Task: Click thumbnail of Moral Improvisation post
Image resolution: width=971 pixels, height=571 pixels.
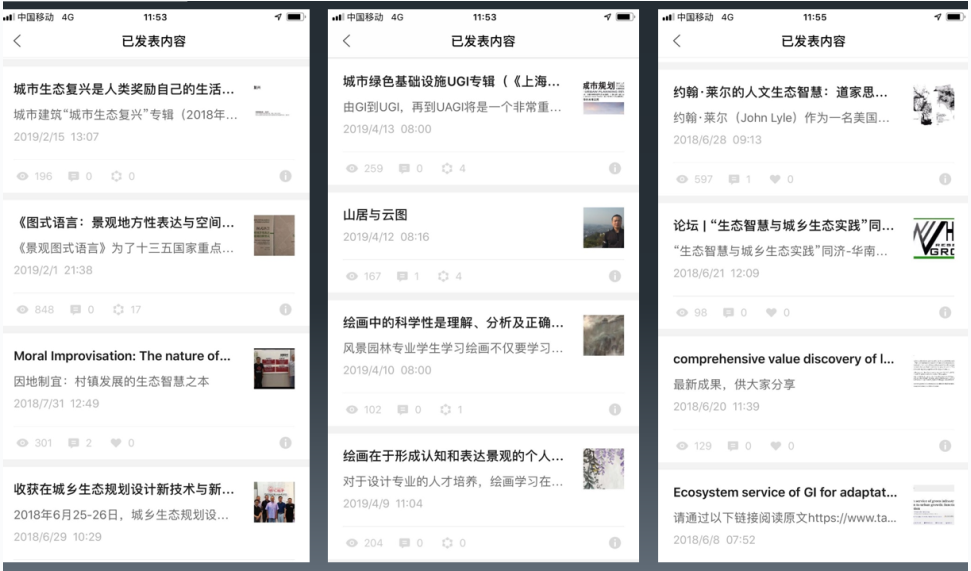Action: pos(274,368)
